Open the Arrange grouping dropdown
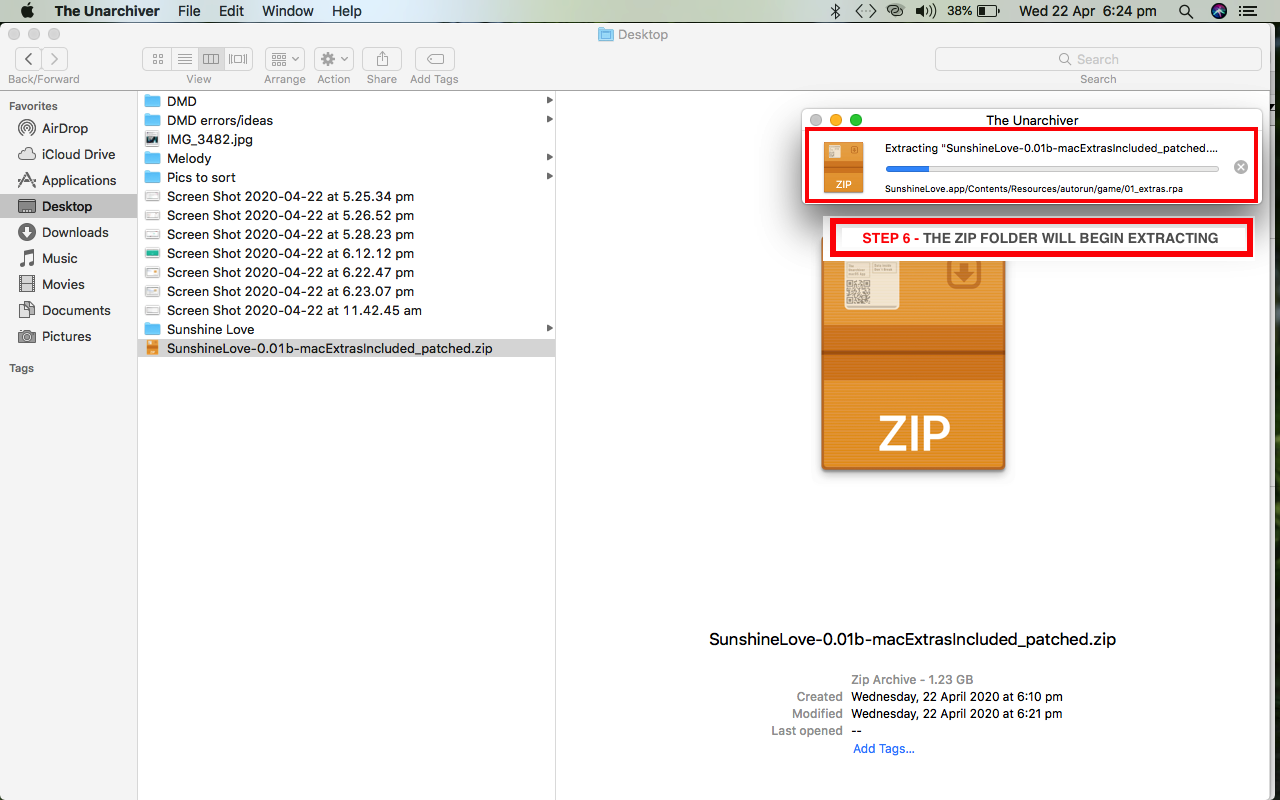Screen dimensions: 1280x800 click(x=285, y=59)
